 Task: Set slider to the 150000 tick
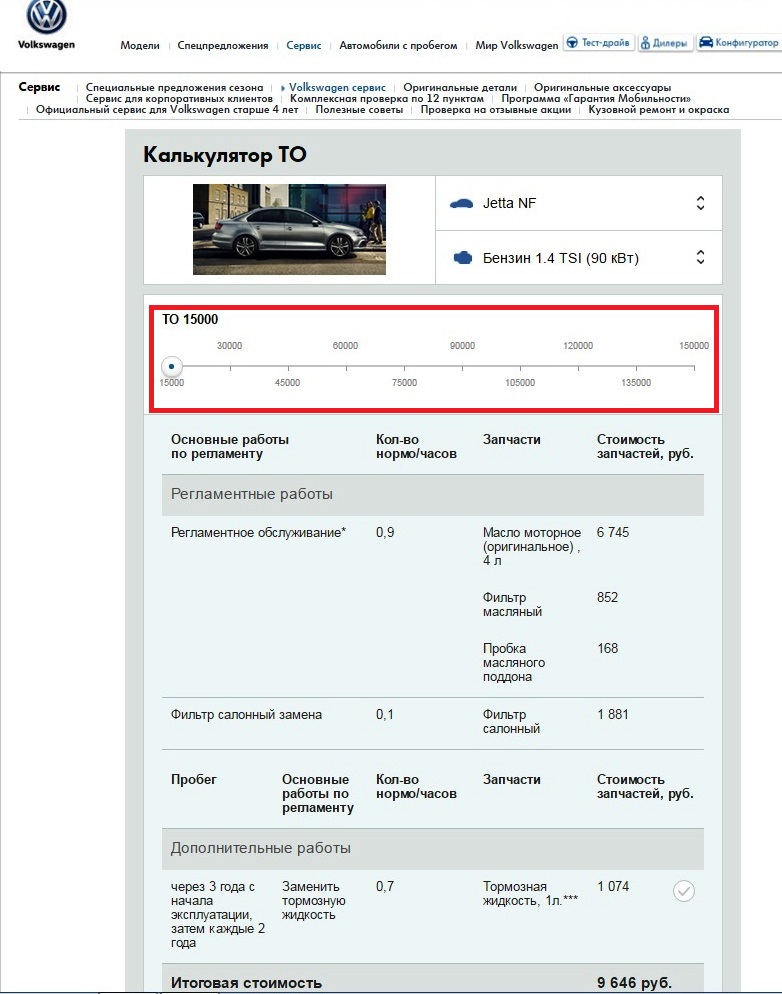pos(694,366)
